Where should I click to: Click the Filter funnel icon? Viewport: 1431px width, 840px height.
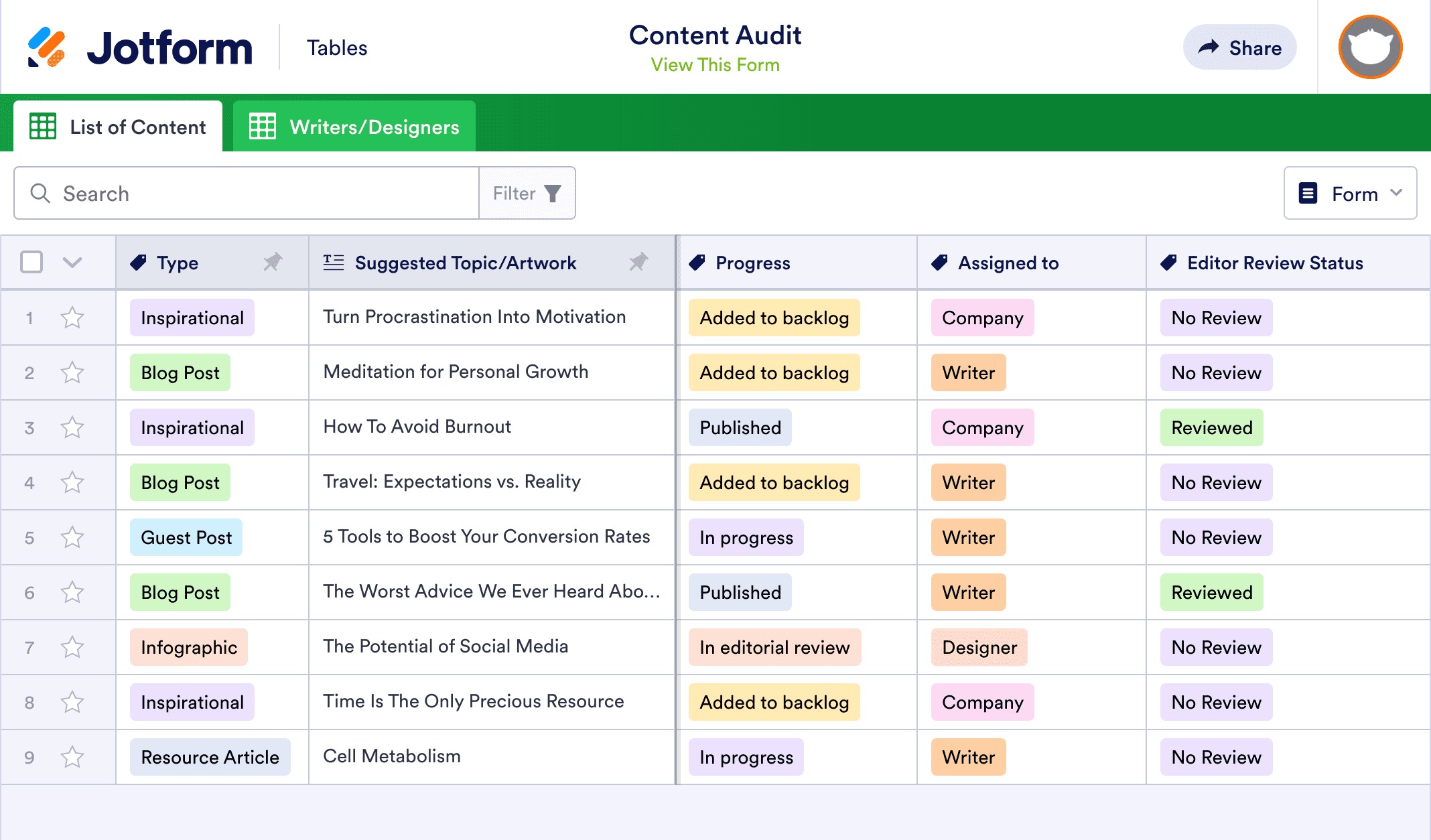coord(553,194)
